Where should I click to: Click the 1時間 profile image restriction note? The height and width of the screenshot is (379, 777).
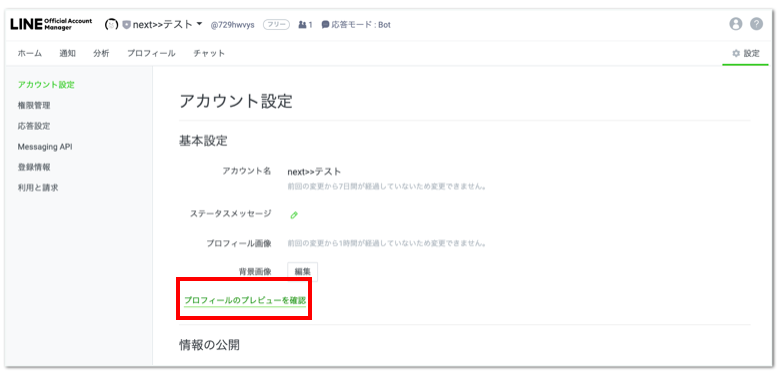(387, 244)
